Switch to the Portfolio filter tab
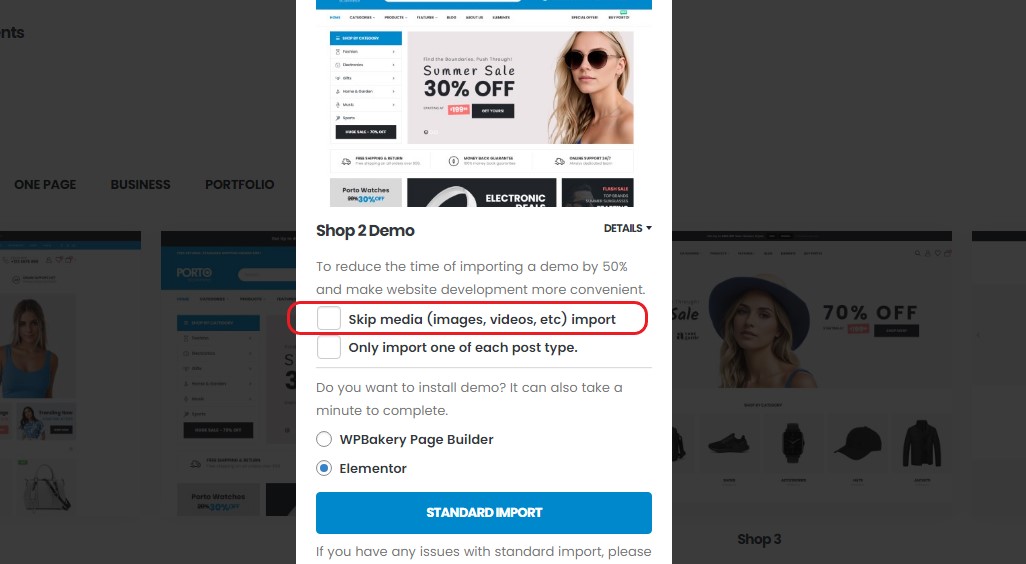Image resolution: width=1026 pixels, height=564 pixels. coord(239,185)
